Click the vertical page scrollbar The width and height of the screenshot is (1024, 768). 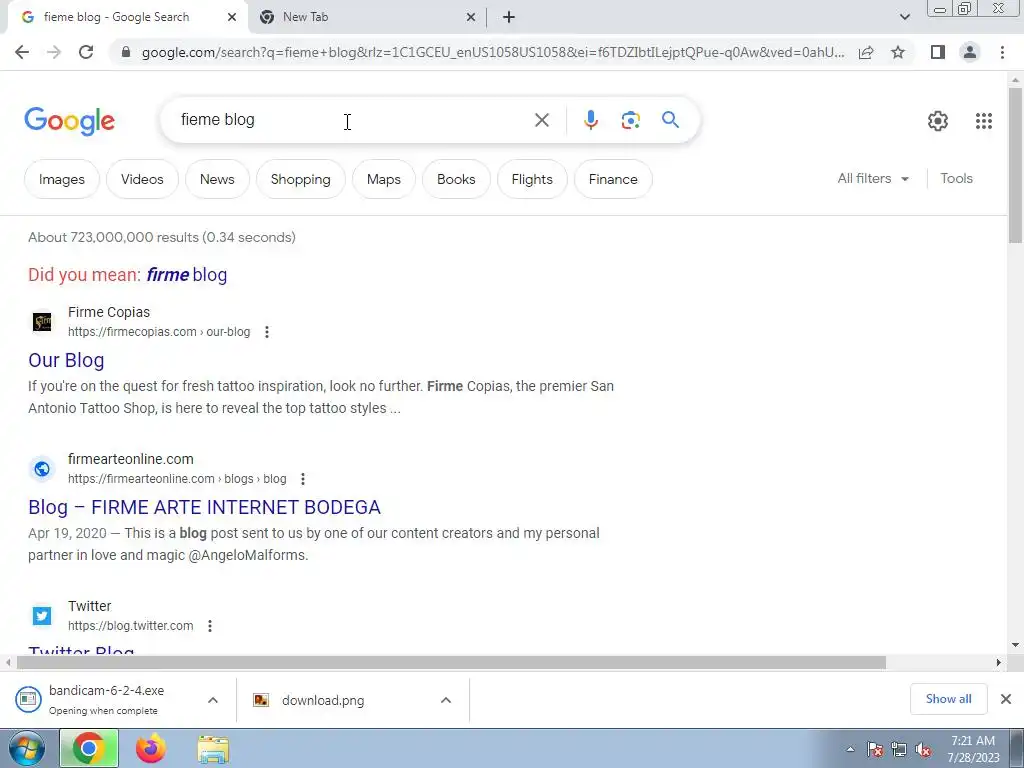1015,166
